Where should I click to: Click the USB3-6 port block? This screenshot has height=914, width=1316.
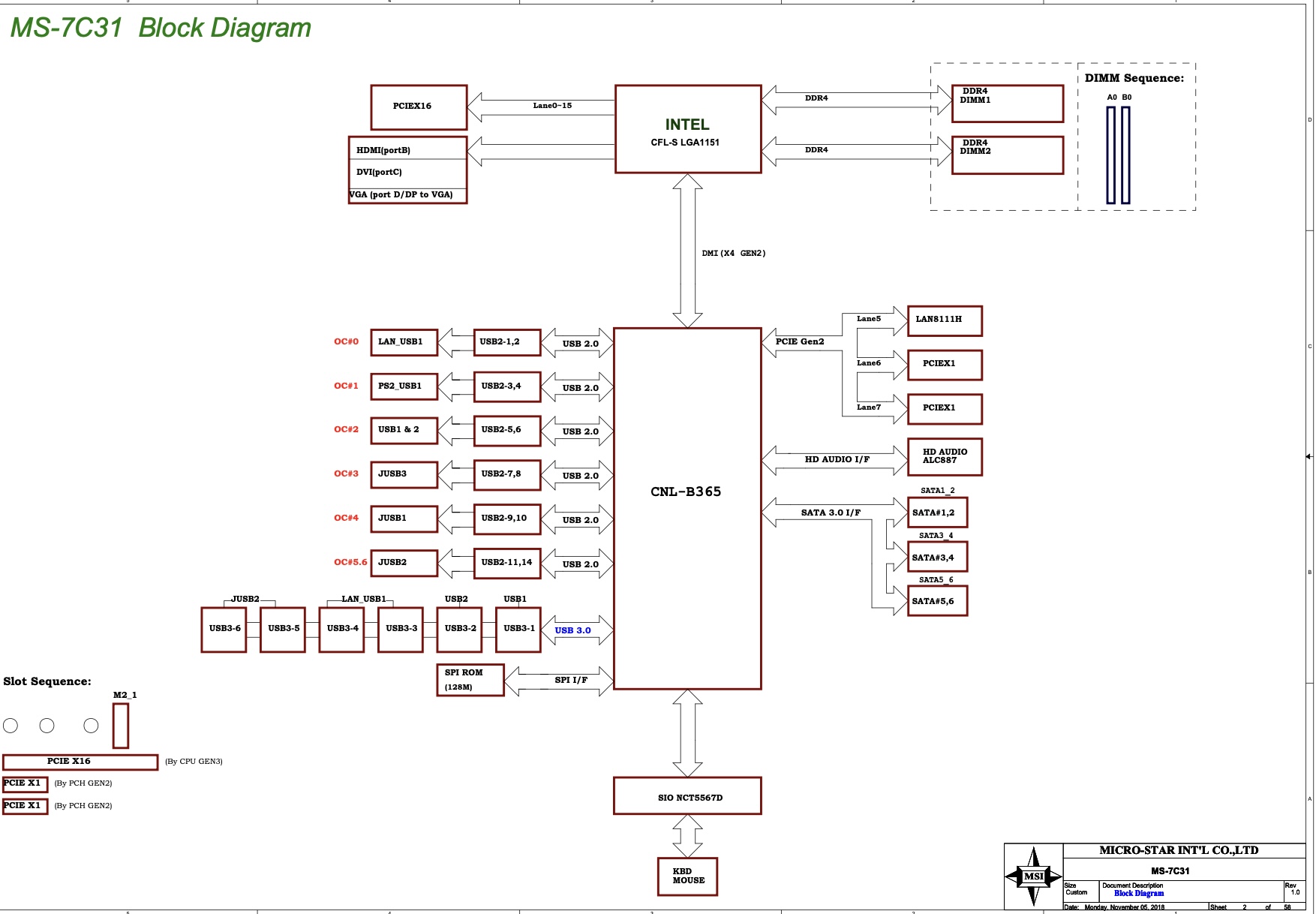click(x=224, y=629)
